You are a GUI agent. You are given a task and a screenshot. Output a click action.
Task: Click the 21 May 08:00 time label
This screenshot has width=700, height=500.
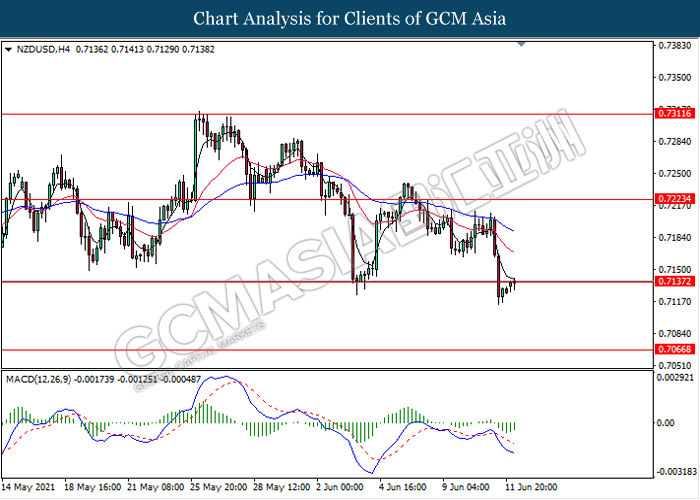155,487
